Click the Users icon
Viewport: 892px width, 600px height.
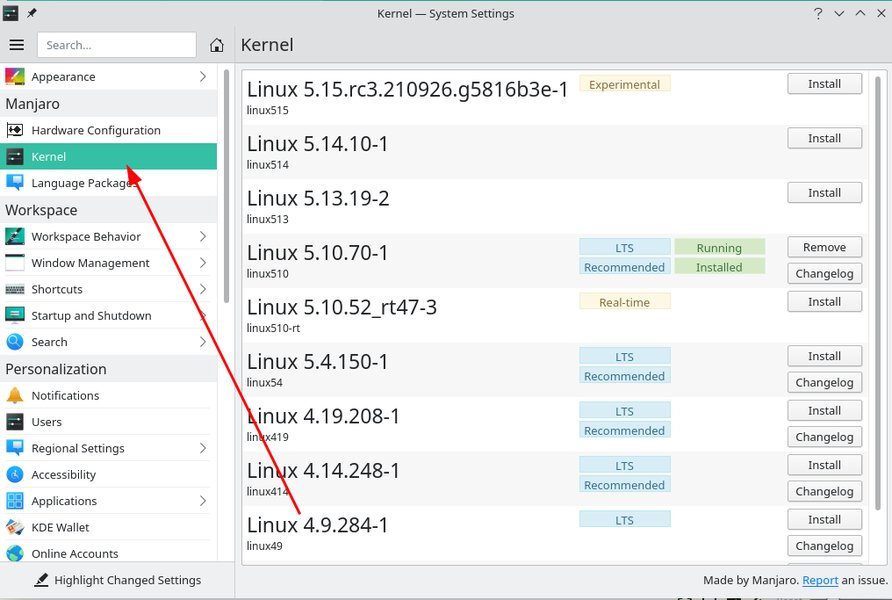14,421
